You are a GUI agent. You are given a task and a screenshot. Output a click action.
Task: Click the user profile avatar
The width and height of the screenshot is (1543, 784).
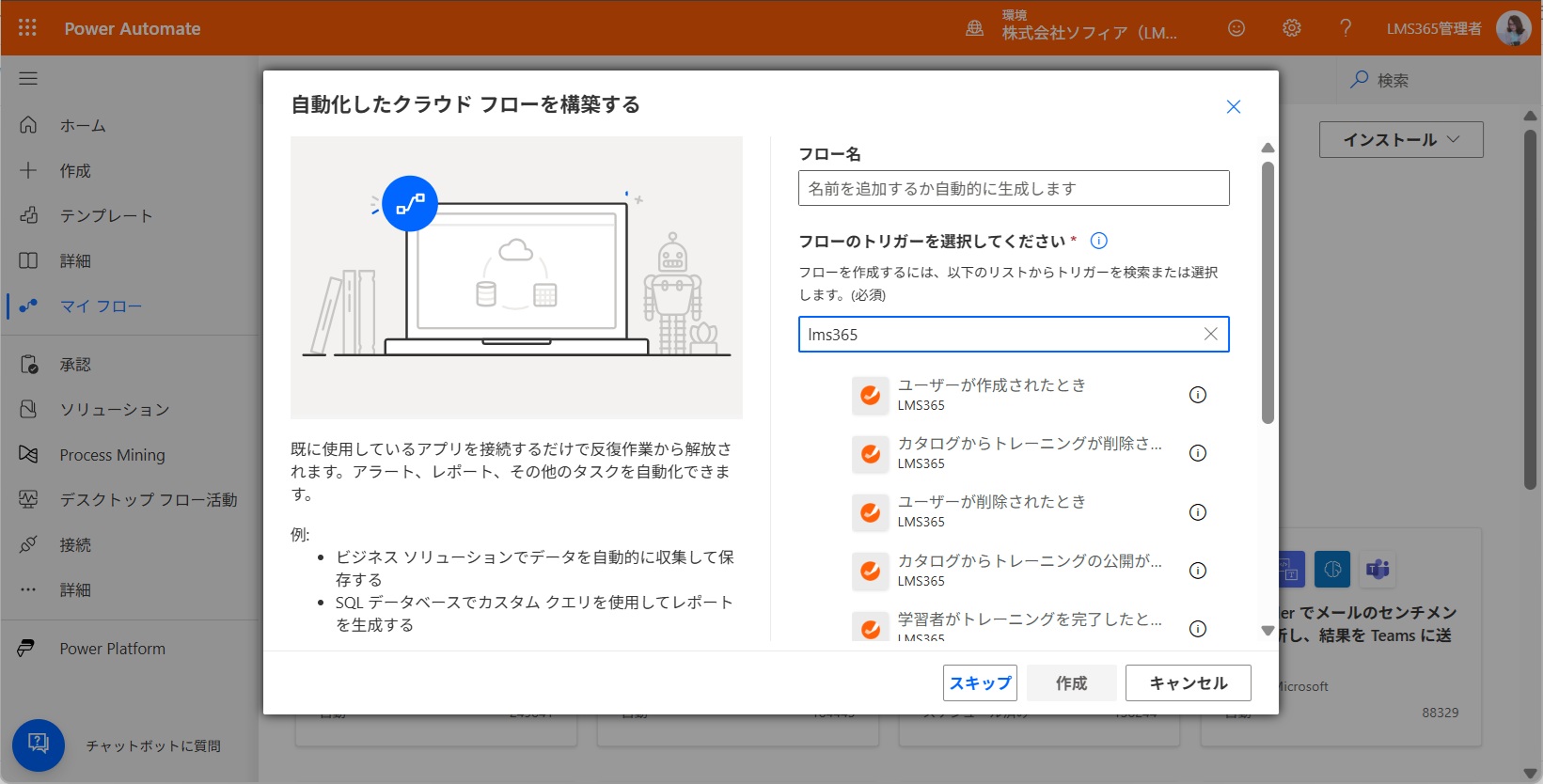coord(1514,28)
